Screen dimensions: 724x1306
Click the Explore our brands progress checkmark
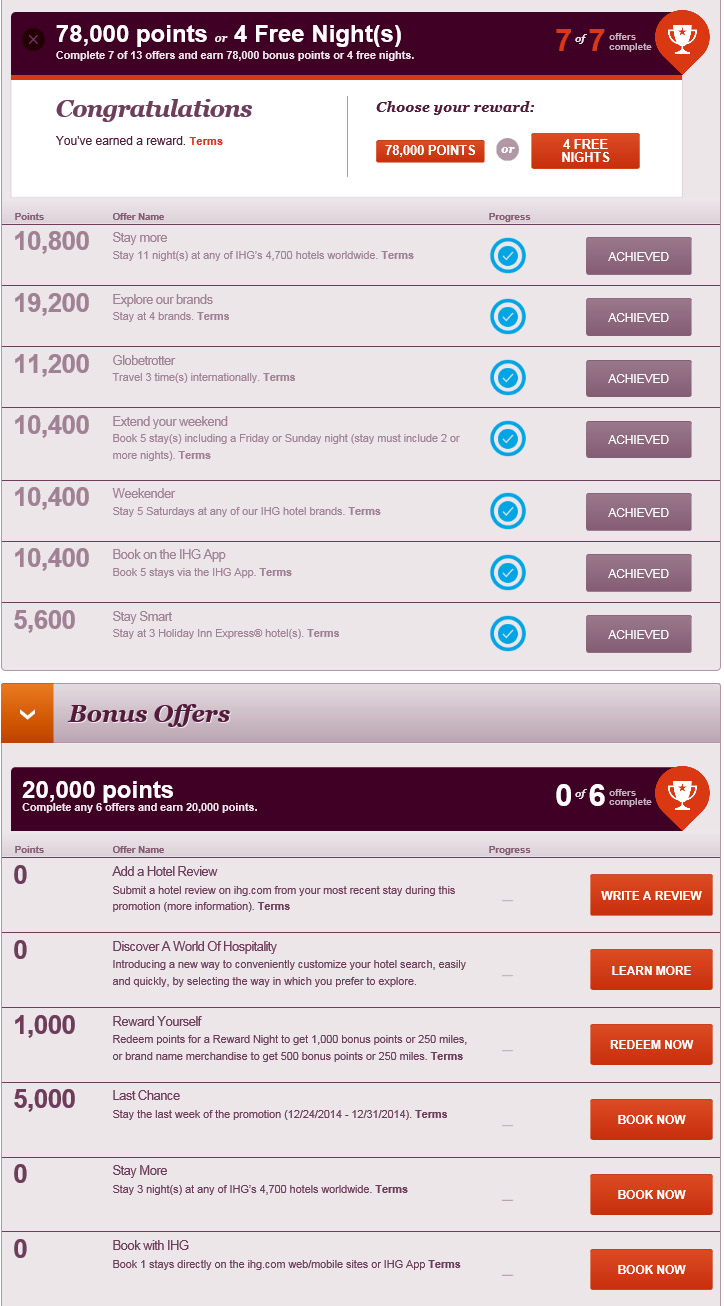coord(508,317)
